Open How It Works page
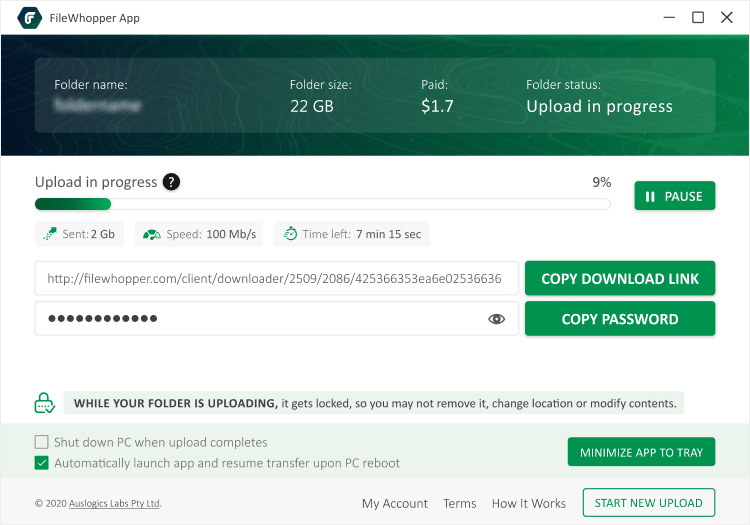 (x=529, y=503)
